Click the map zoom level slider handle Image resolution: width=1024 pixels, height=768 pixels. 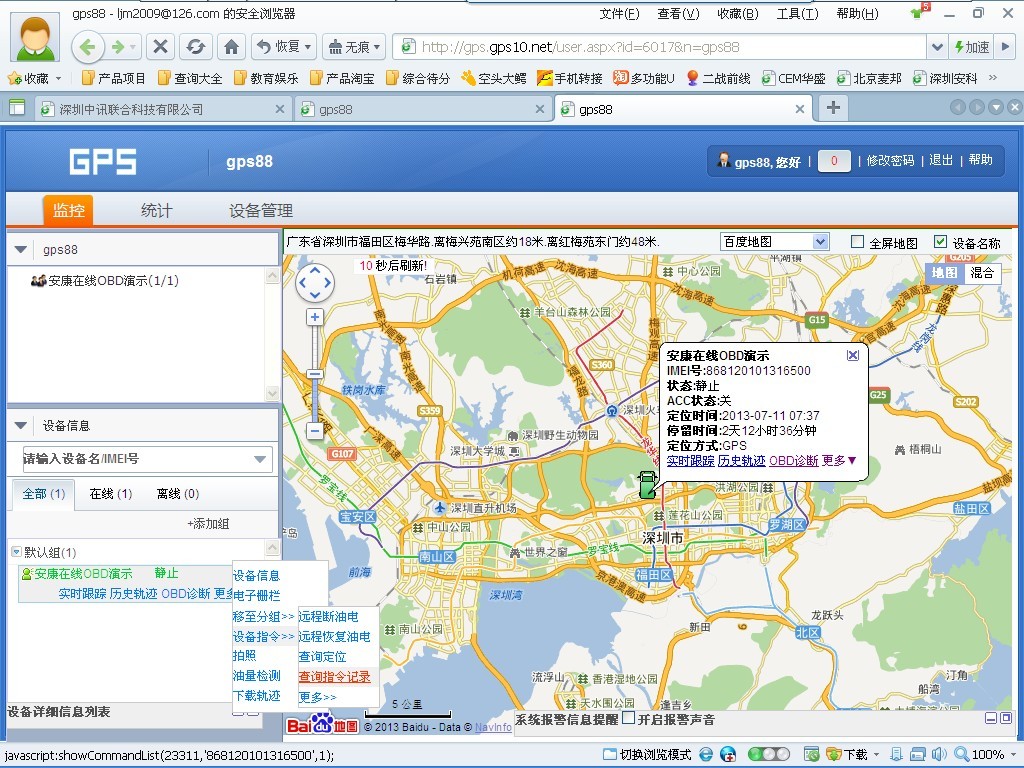(x=315, y=374)
